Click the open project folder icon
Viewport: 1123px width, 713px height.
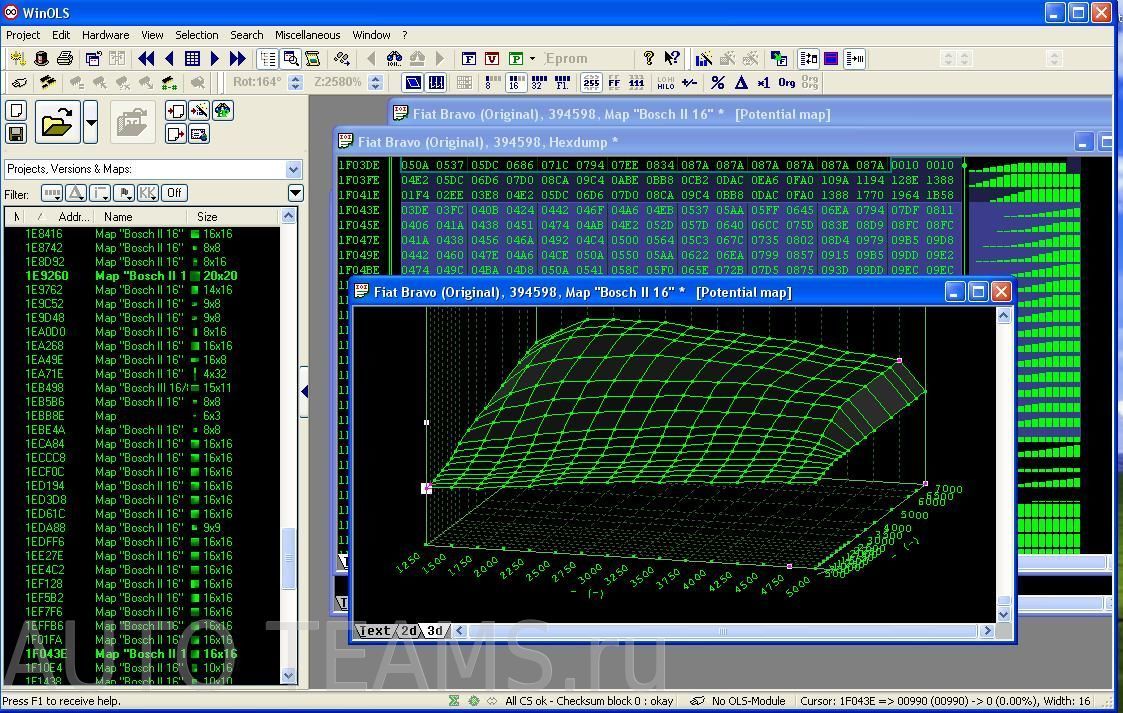click(57, 123)
